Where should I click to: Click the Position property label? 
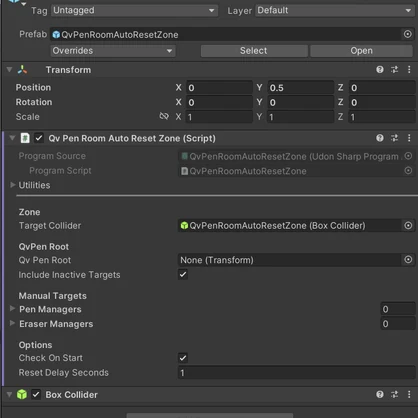33,87
